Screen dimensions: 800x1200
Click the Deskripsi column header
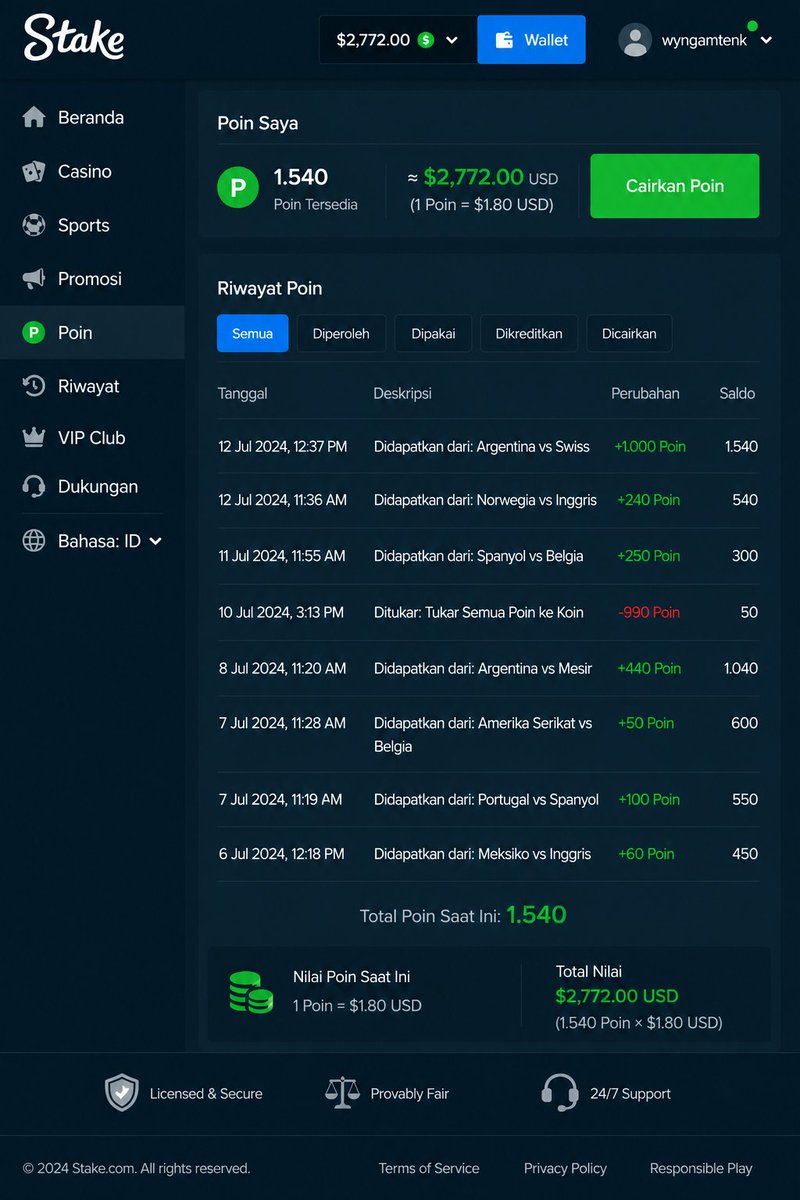(403, 393)
